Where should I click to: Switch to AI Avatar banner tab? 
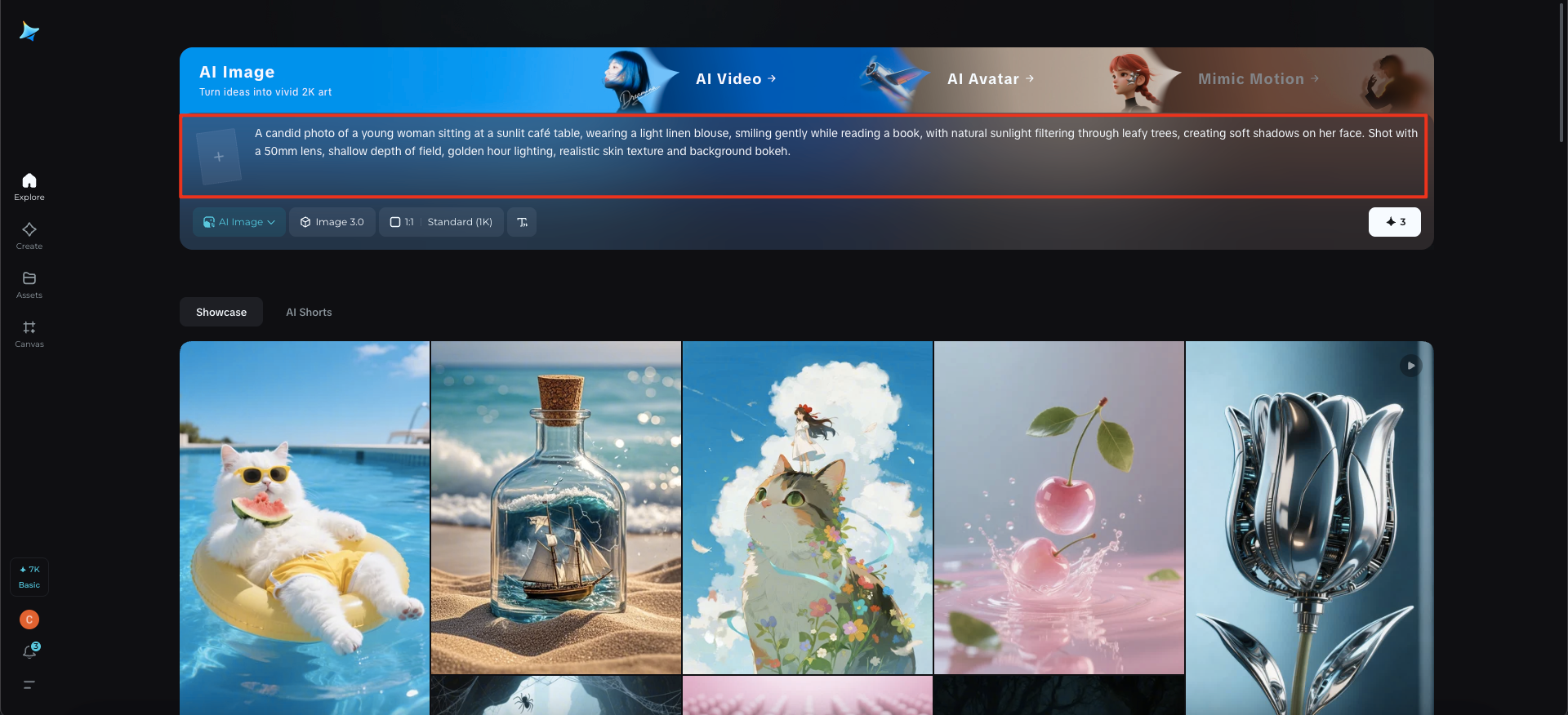pos(991,79)
